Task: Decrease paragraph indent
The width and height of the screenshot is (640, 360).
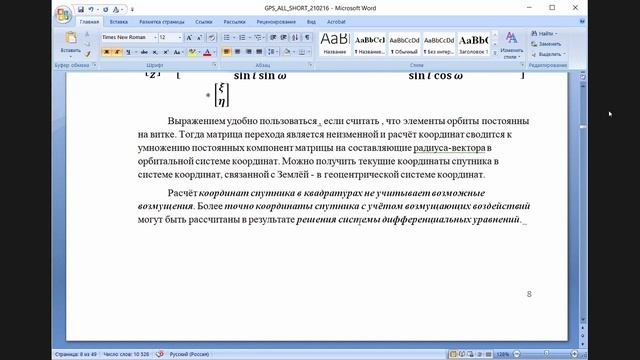Action: 273,38
